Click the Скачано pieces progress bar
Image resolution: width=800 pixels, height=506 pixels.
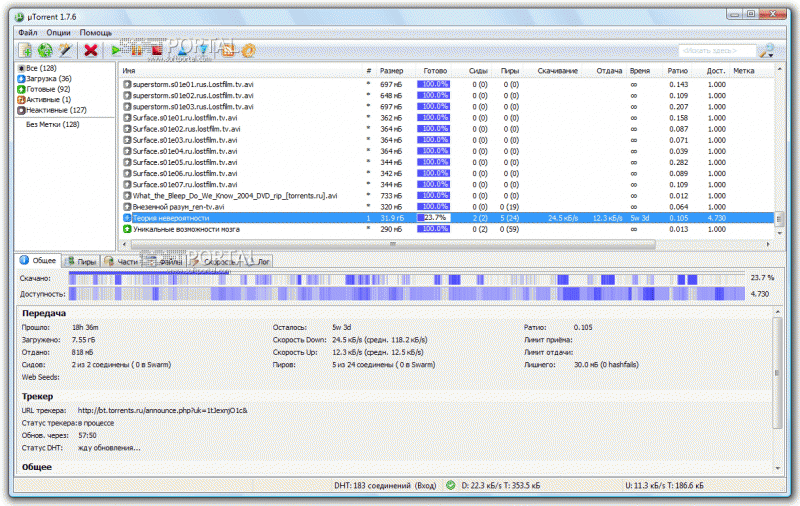[407, 279]
